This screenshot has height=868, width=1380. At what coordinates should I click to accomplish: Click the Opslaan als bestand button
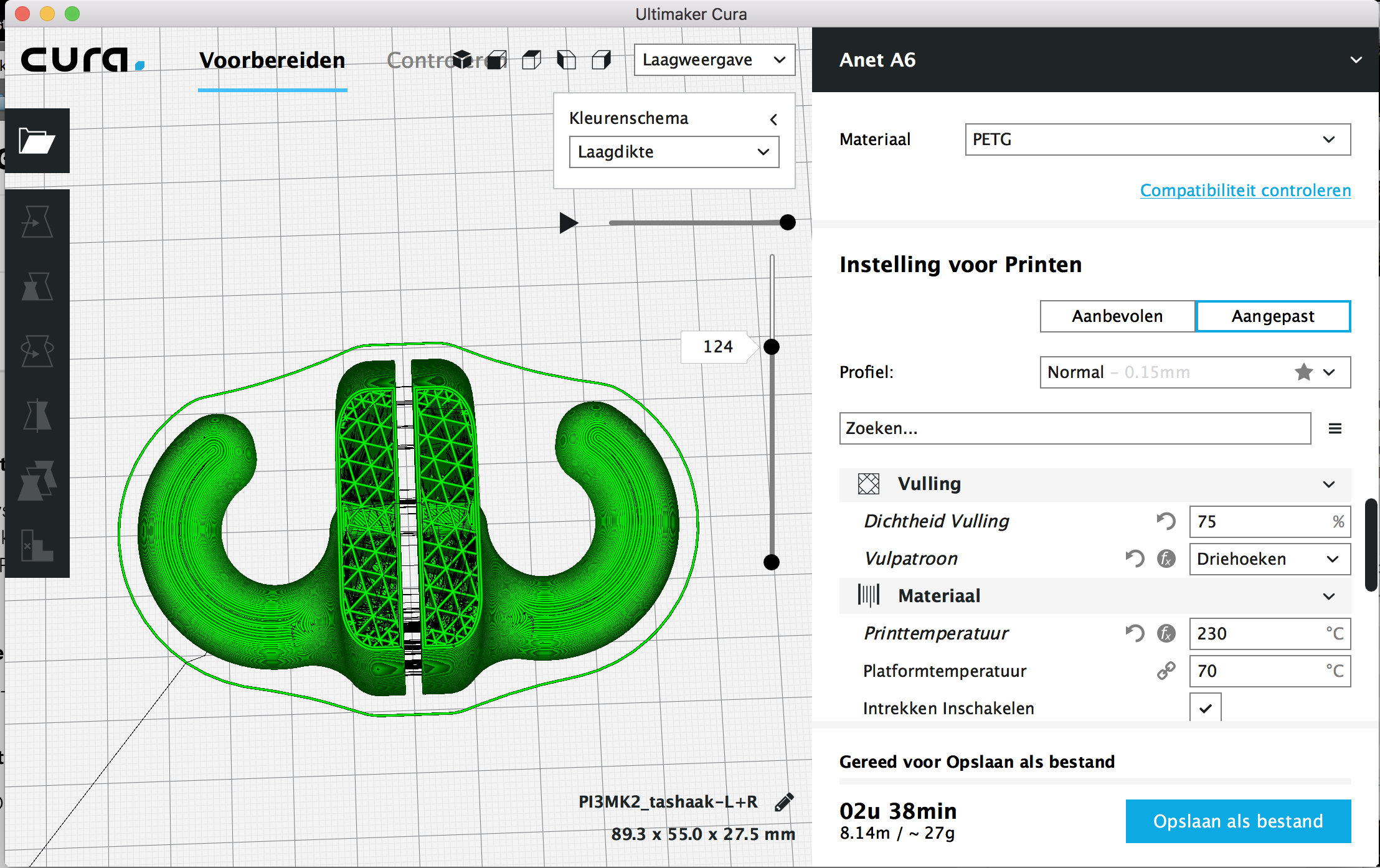point(1238,821)
